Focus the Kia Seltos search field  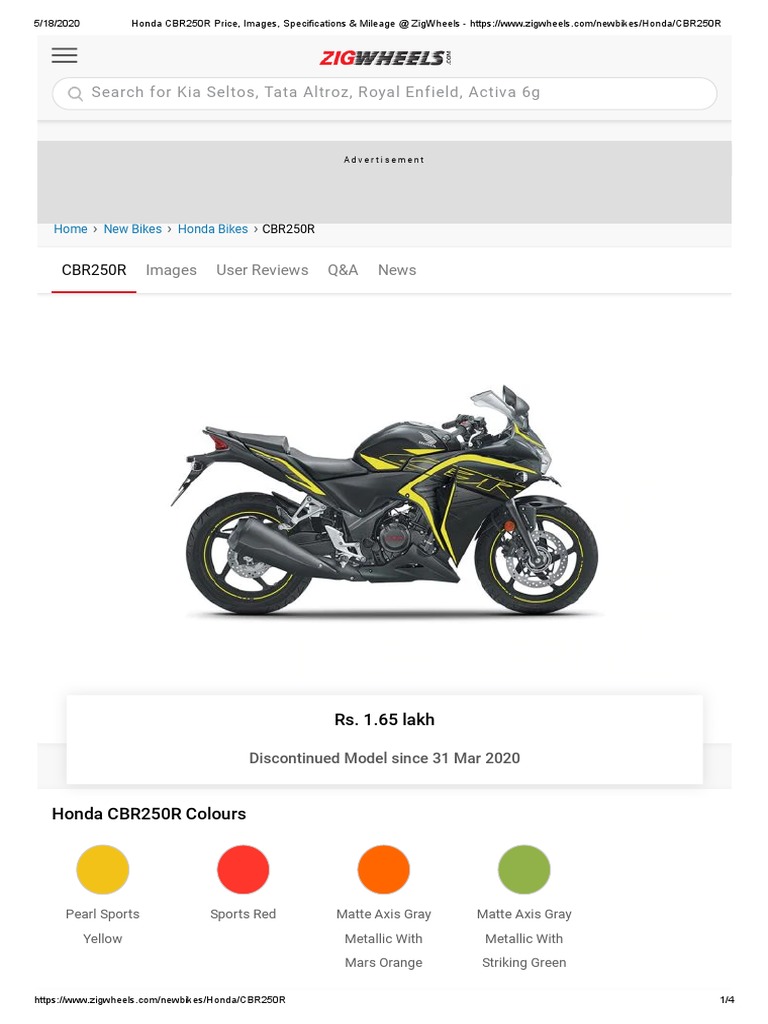385,93
